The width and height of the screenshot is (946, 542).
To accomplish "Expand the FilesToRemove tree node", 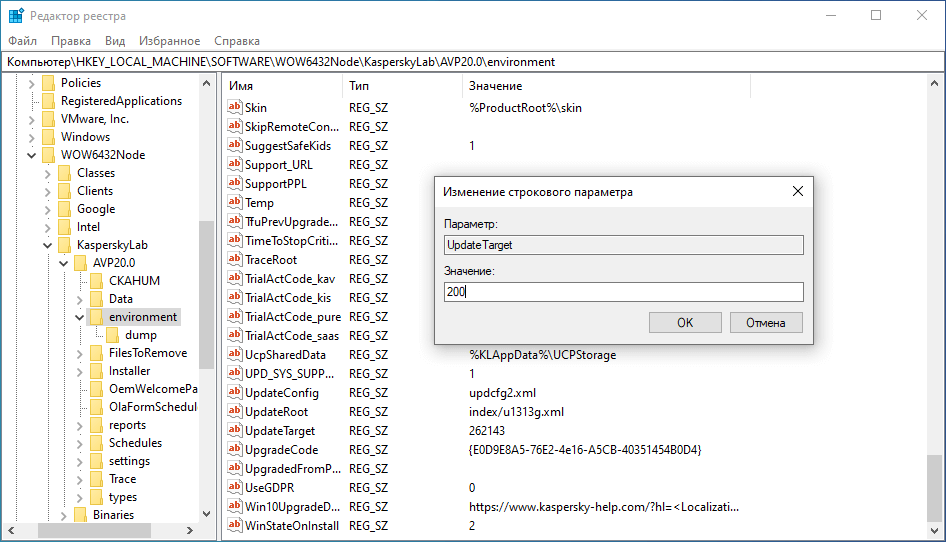I will [80, 353].
